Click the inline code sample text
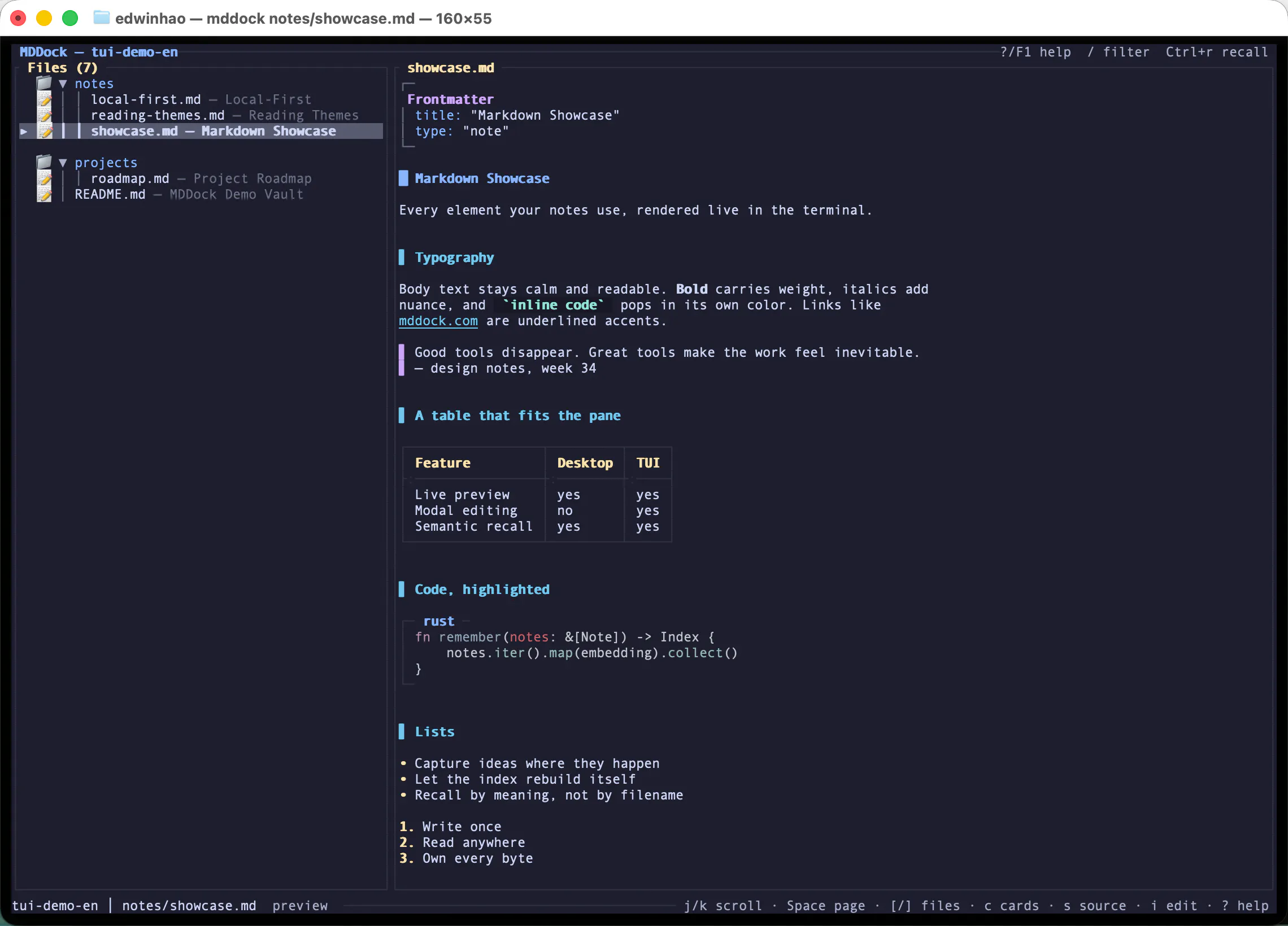This screenshot has height=926, width=1288. click(553, 305)
